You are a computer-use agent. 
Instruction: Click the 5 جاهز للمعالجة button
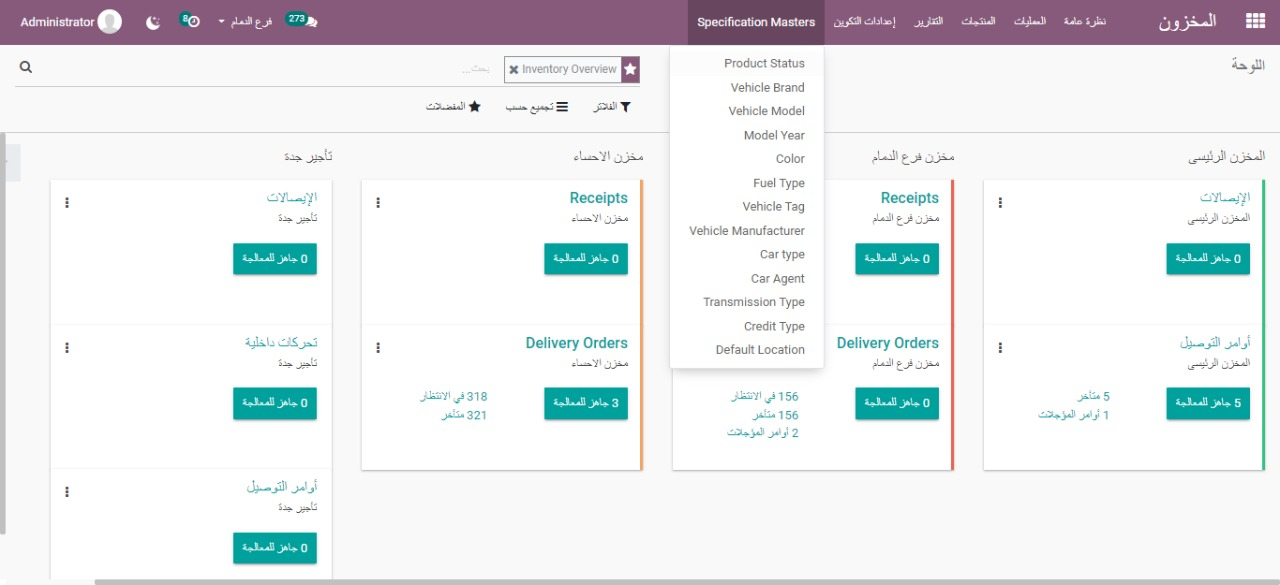(x=1208, y=403)
